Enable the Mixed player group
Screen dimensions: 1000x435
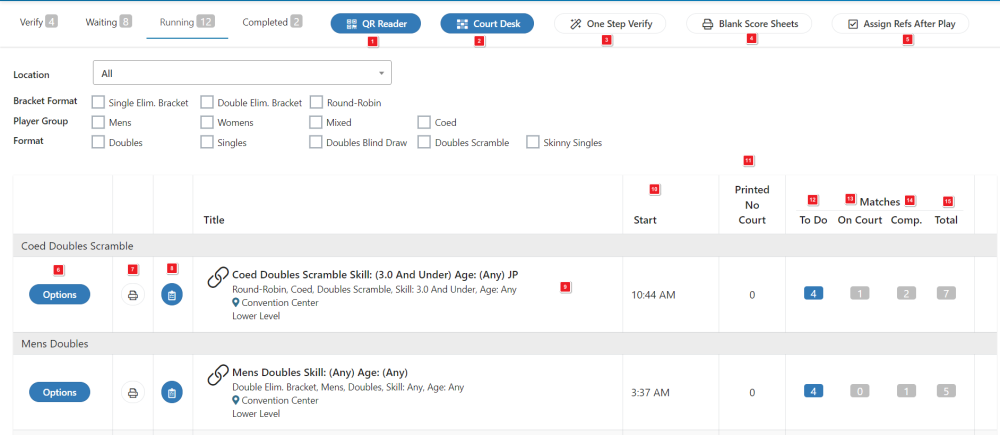click(x=316, y=122)
